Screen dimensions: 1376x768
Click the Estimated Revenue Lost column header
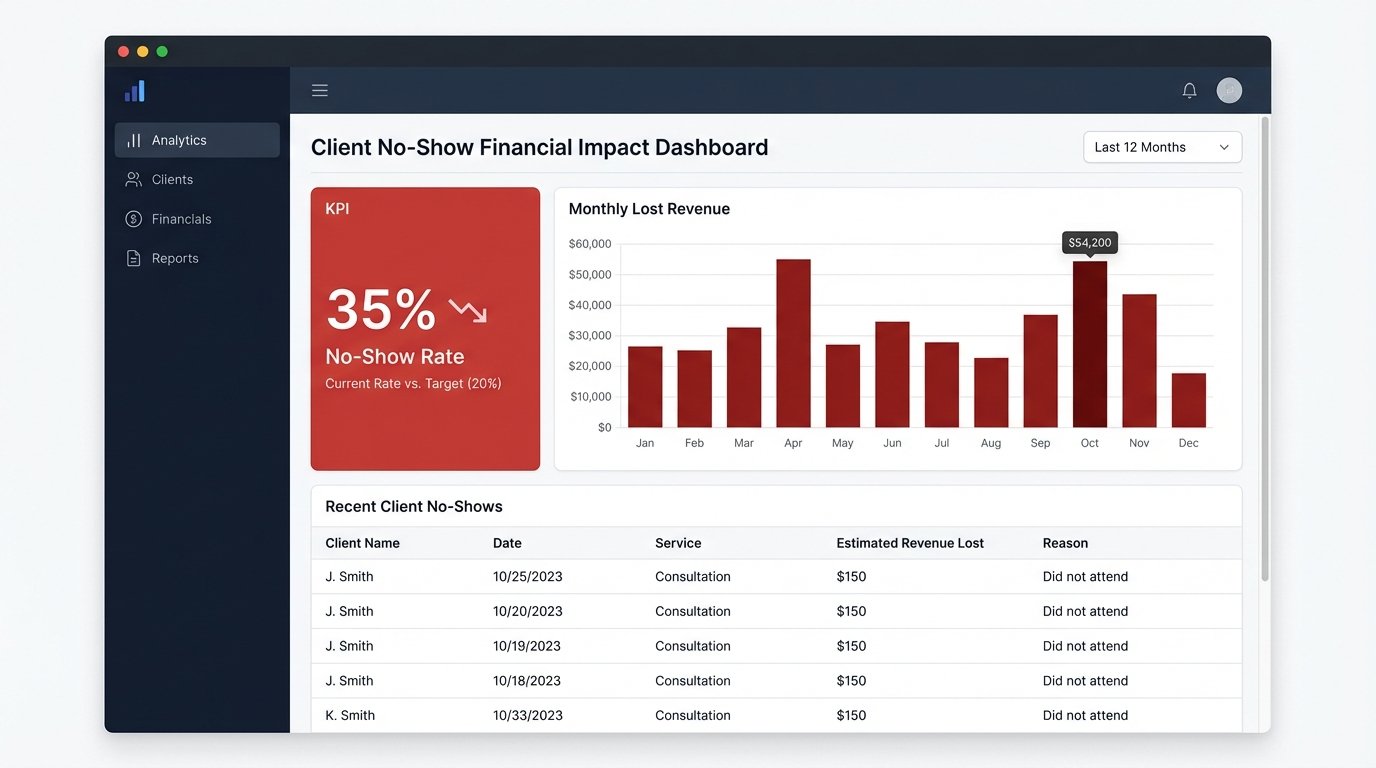coord(910,543)
